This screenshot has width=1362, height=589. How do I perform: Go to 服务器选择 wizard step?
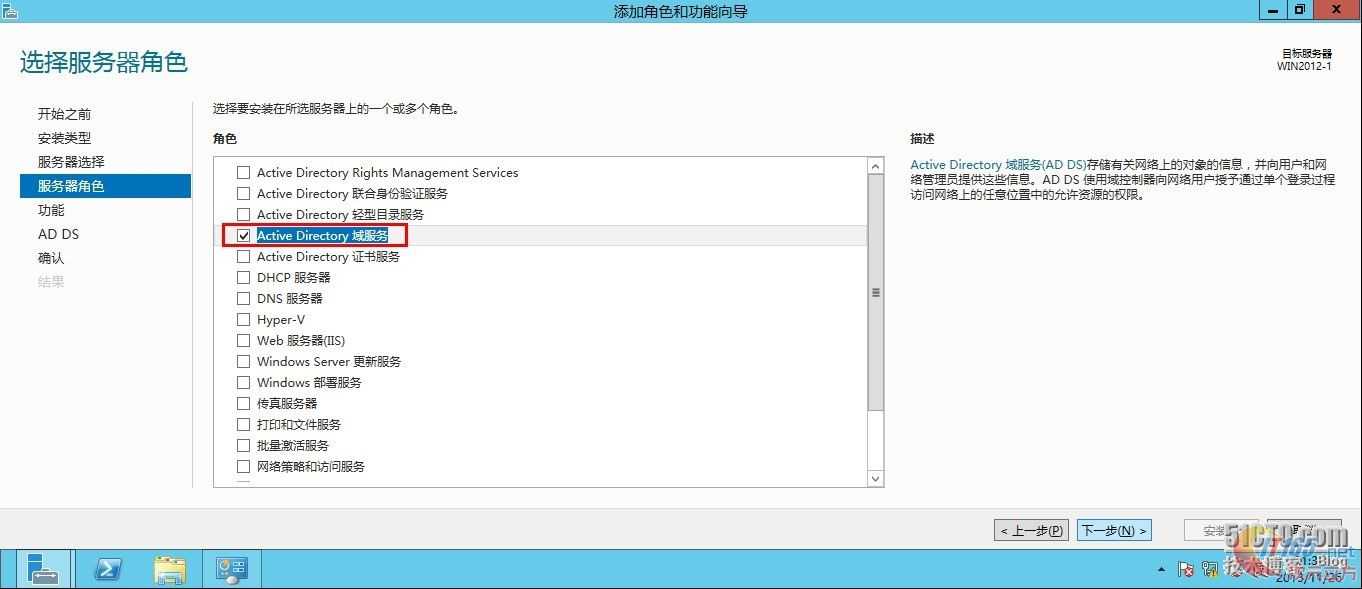(x=71, y=162)
